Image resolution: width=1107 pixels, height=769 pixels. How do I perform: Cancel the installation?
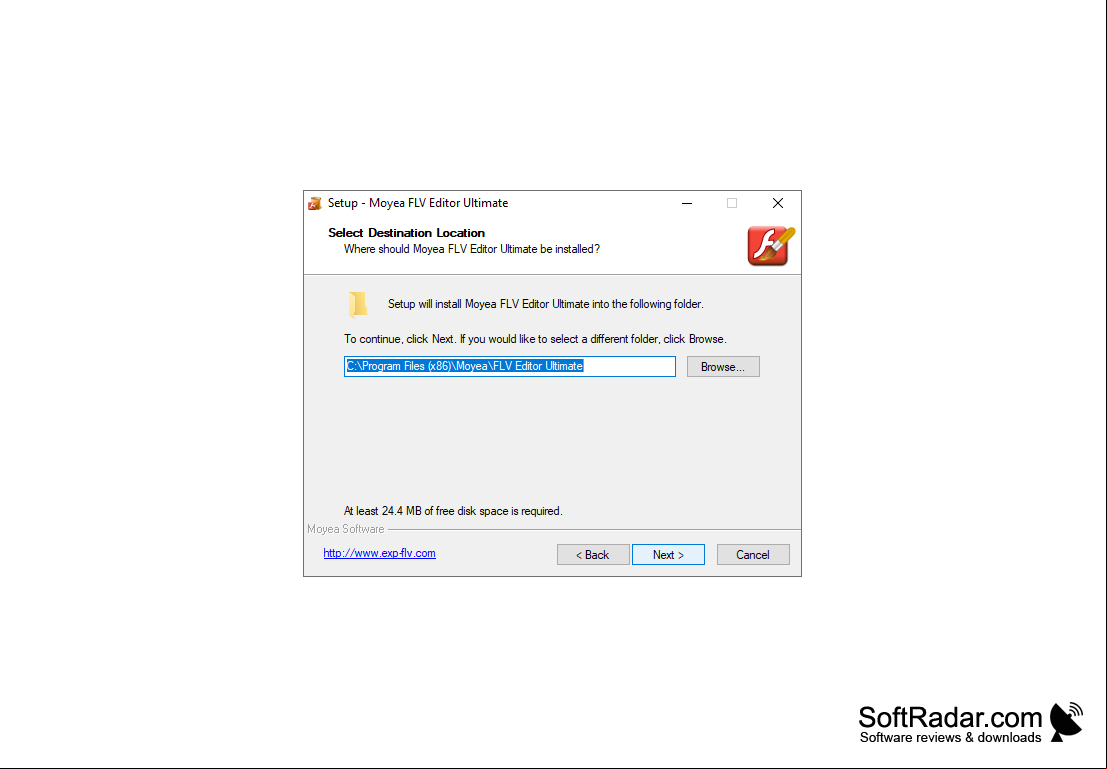coord(753,554)
